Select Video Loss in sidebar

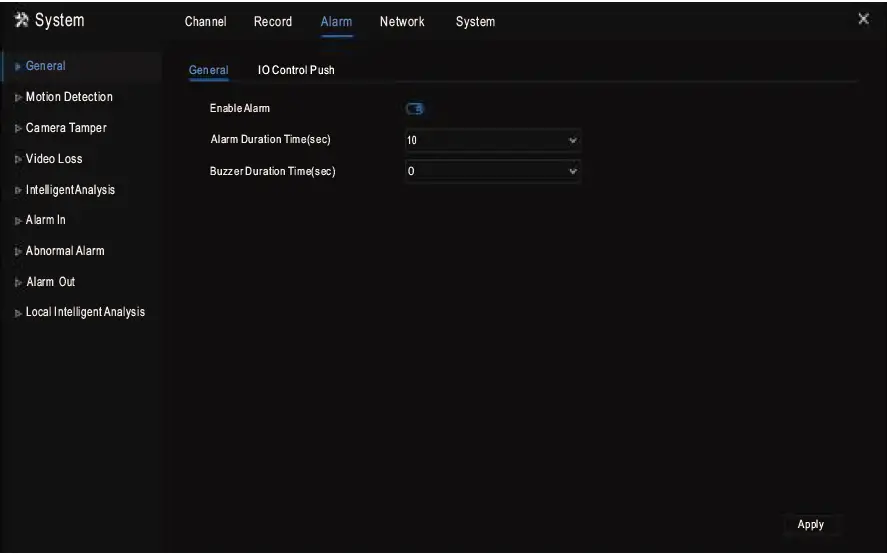click(x=54, y=159)
